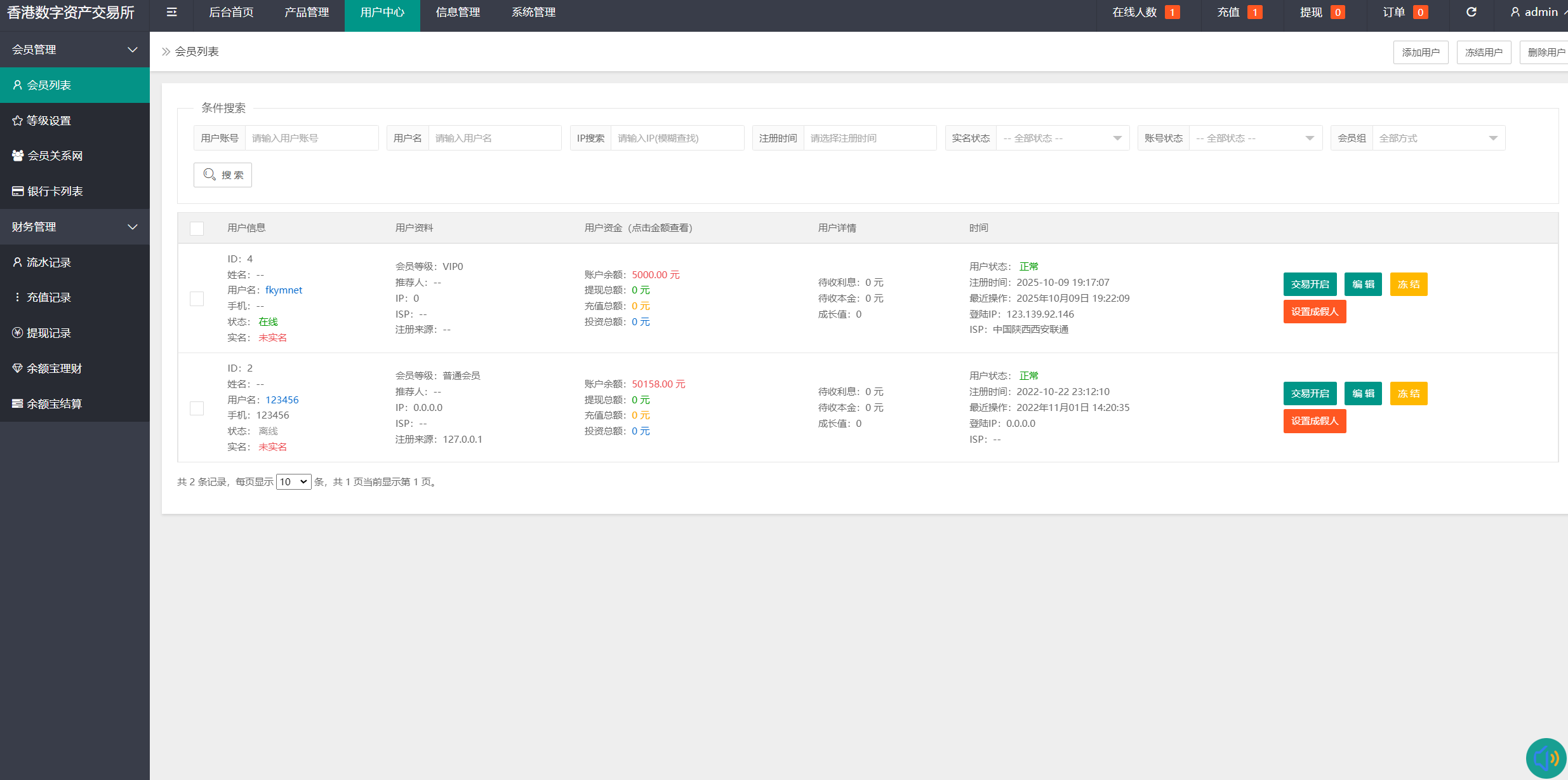Switch to 系统管理 top menu

click(x=533, y=12)
